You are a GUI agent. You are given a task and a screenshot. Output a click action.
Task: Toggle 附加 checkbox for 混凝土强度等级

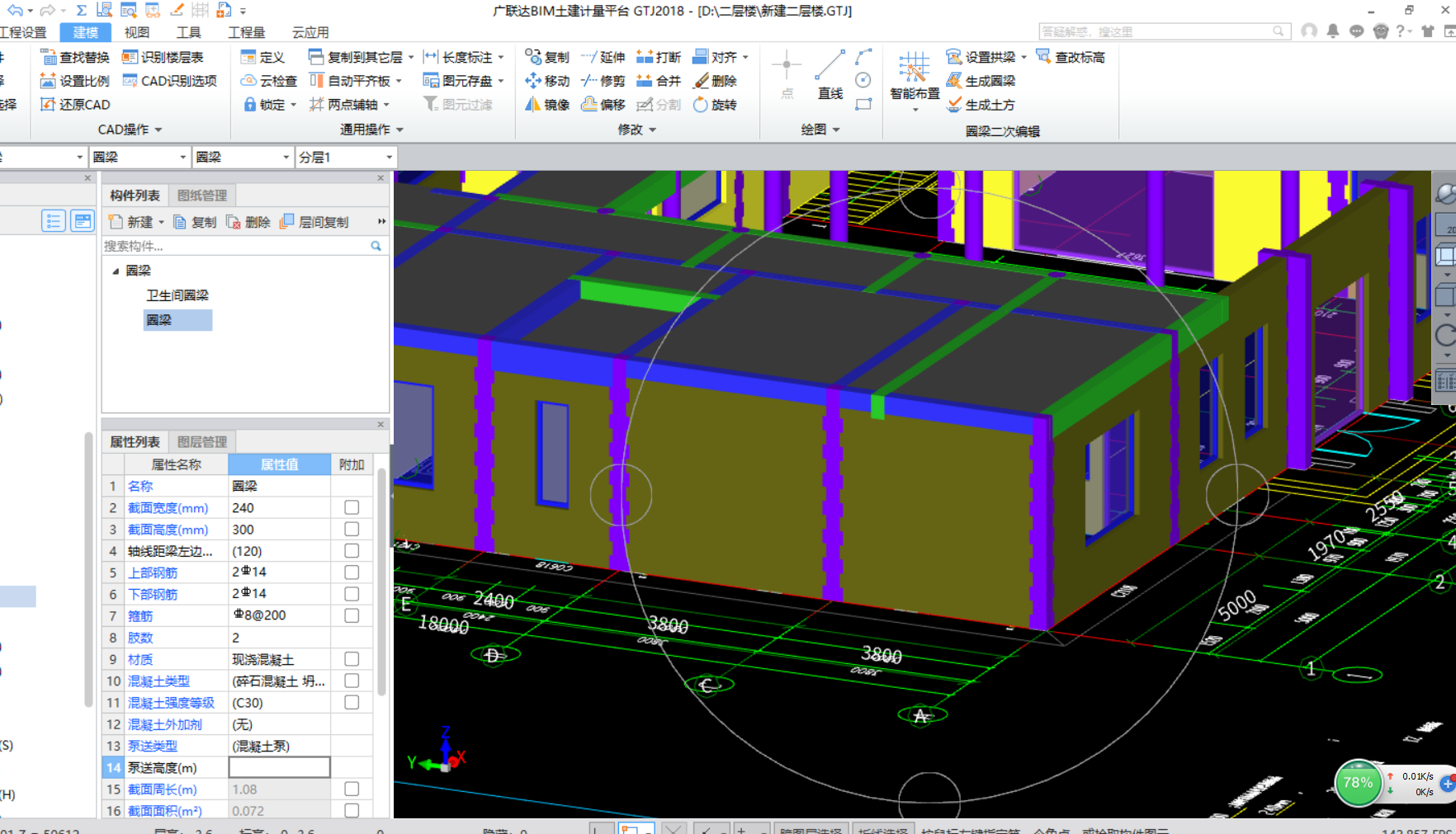click(x=352, y=702)
